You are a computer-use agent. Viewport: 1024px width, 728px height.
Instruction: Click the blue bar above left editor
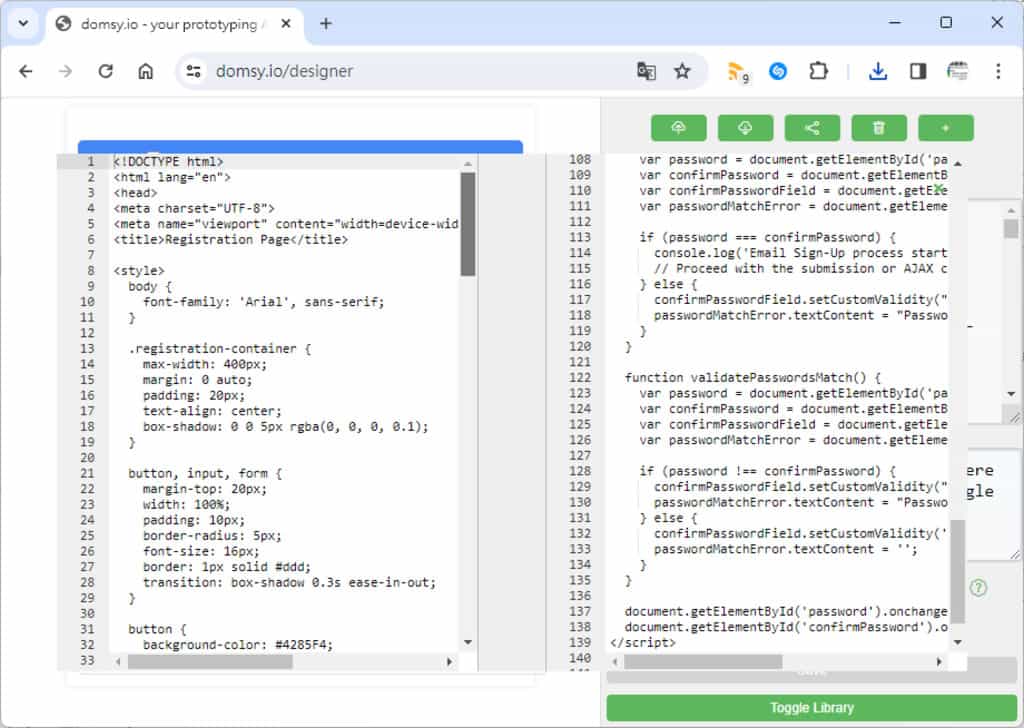tap(300, 147)
